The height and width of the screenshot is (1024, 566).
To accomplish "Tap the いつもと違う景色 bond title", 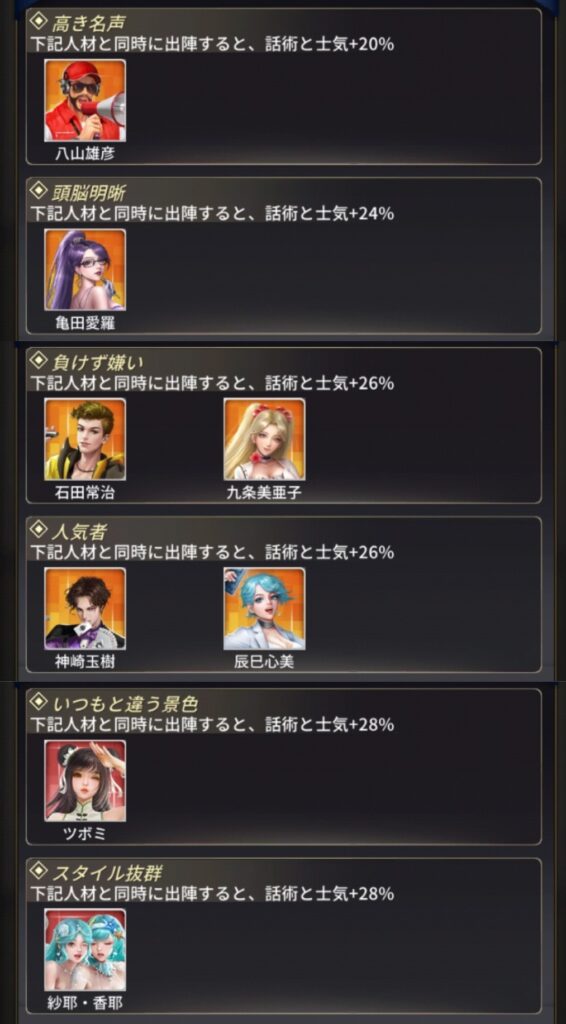I will (124, 704).
